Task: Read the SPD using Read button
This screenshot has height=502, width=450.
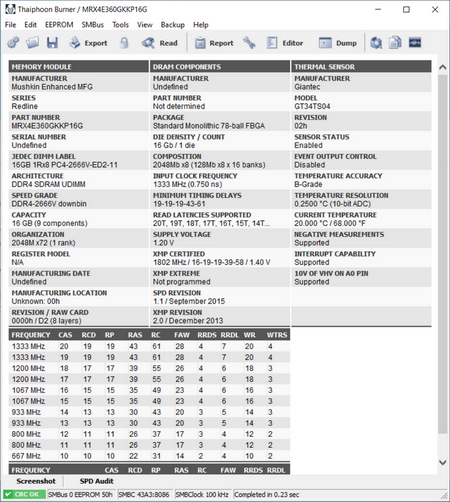Action: pos(160,43)
